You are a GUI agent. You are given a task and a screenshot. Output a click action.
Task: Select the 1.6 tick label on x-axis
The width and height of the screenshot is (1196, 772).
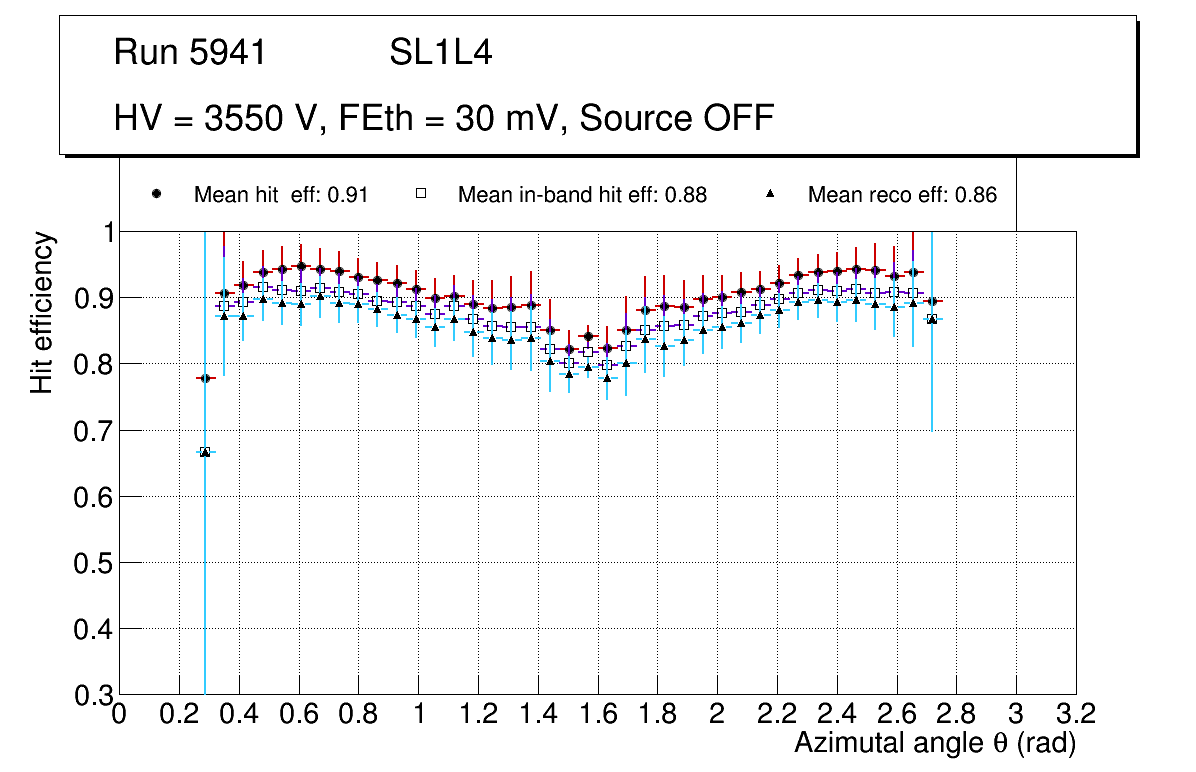[598, 714]
